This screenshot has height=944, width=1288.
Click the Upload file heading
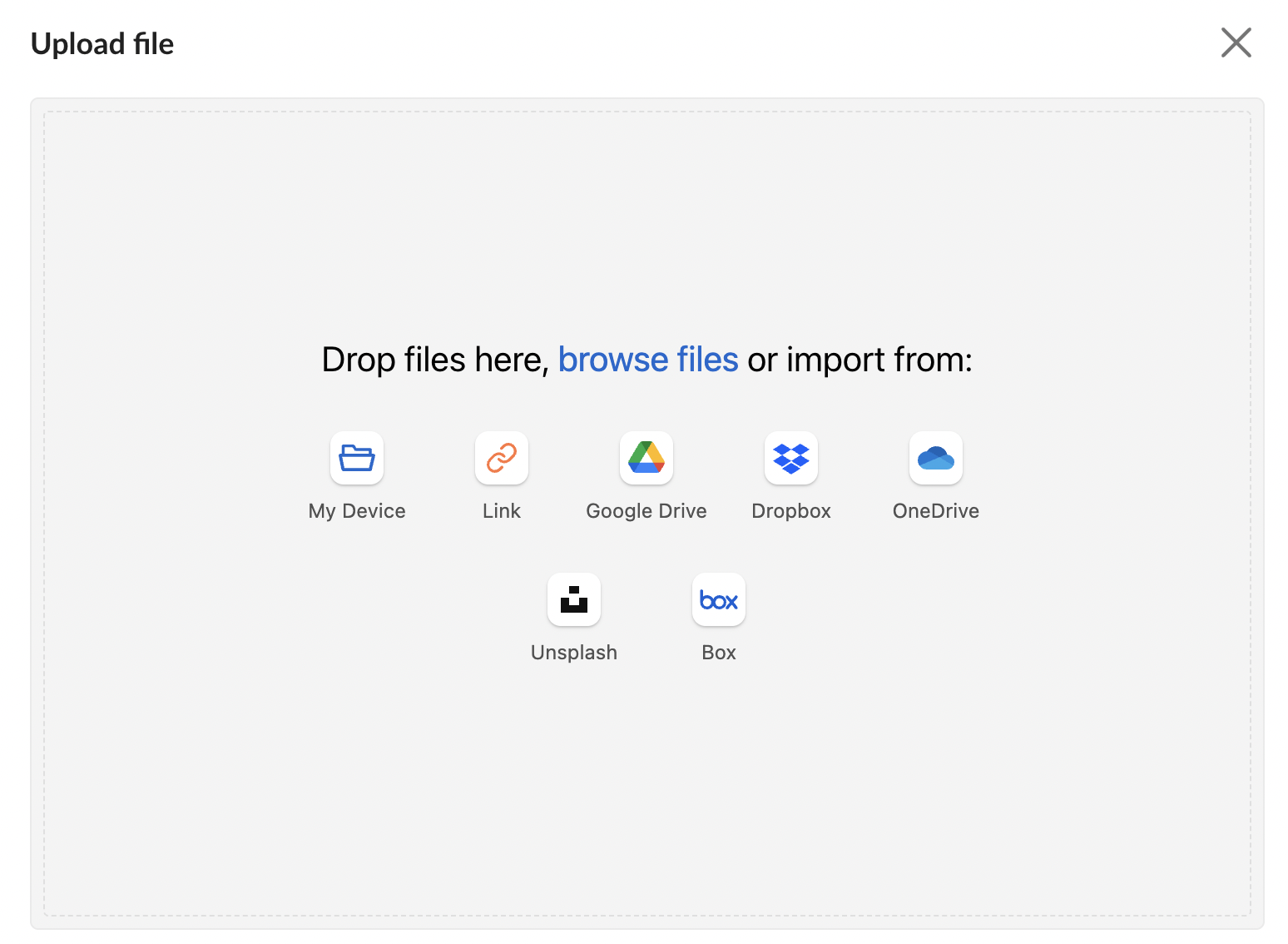pyautogui.click(x=102, y=44)
